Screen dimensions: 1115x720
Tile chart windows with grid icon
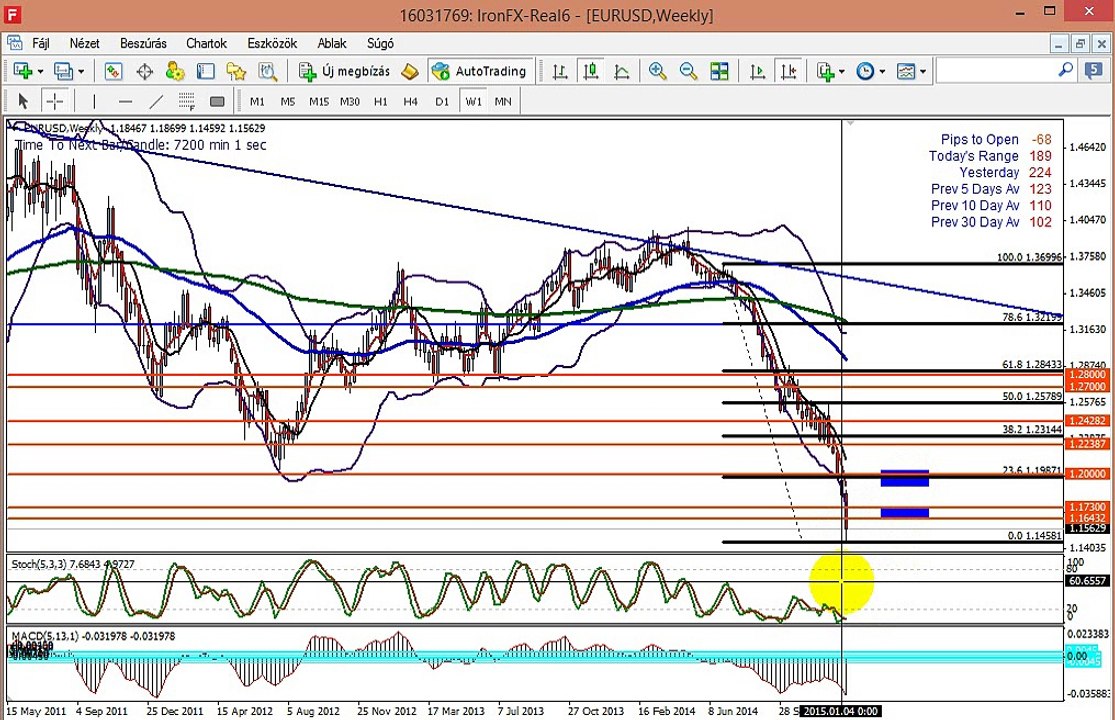click(719, 71)
